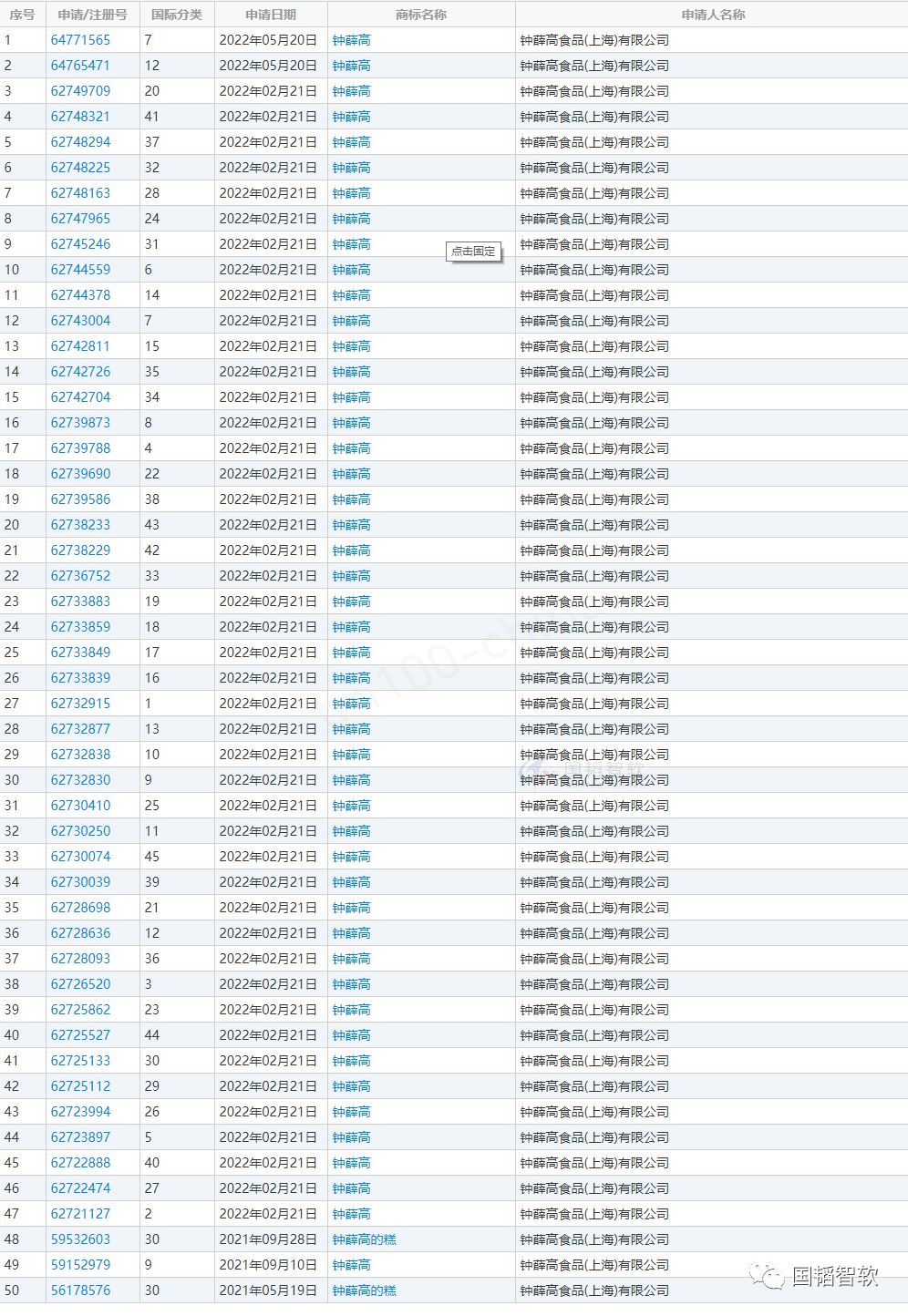Open application number 62733883

(x=80, y=601)
